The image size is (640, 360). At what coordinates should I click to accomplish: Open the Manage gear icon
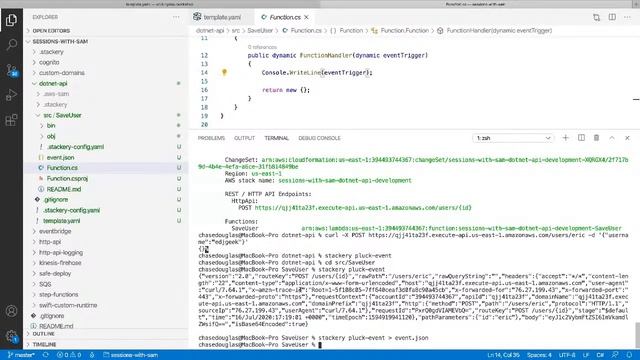11,336
